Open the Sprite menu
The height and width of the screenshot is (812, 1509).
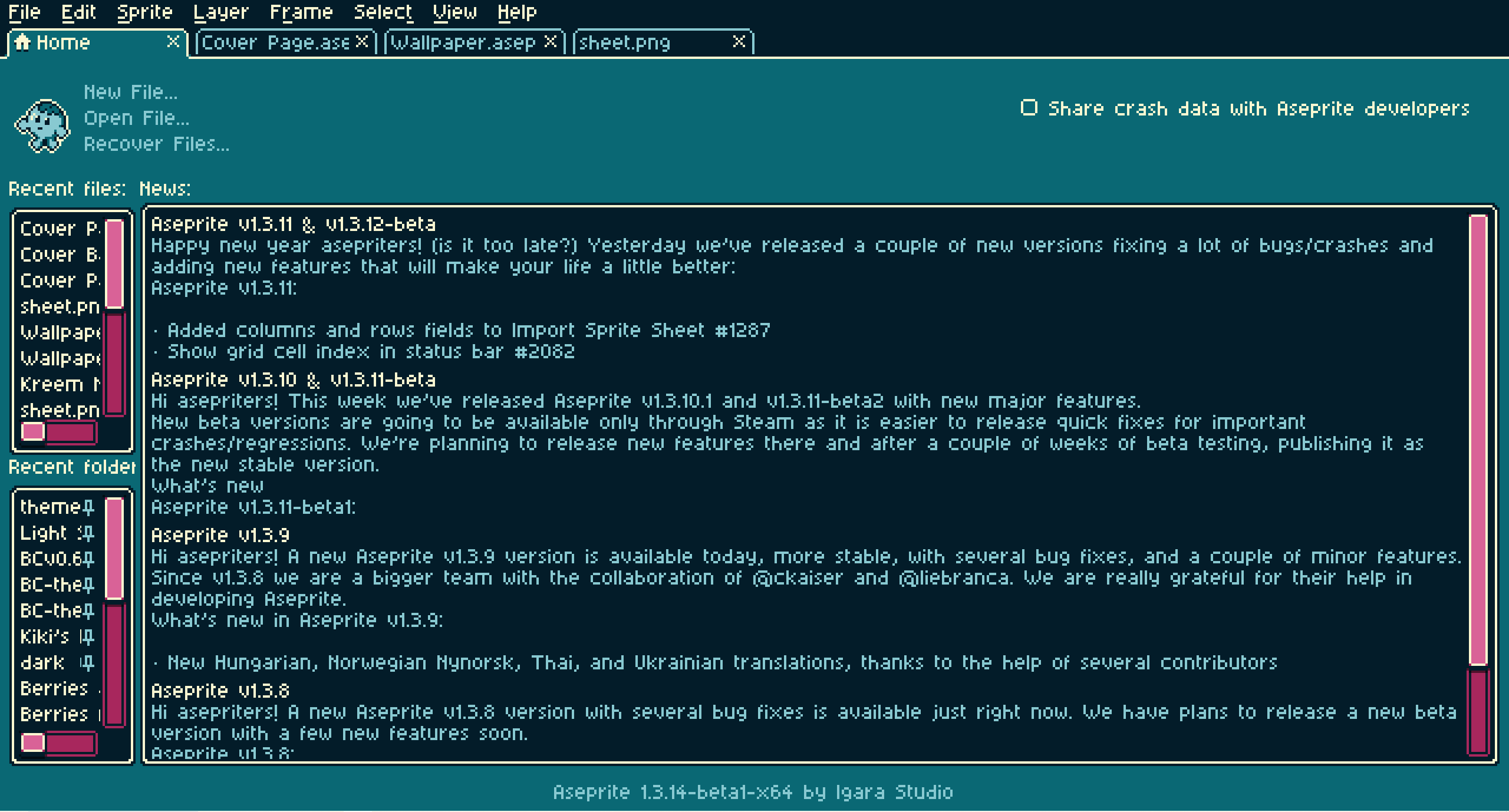(x=145, y=12)
